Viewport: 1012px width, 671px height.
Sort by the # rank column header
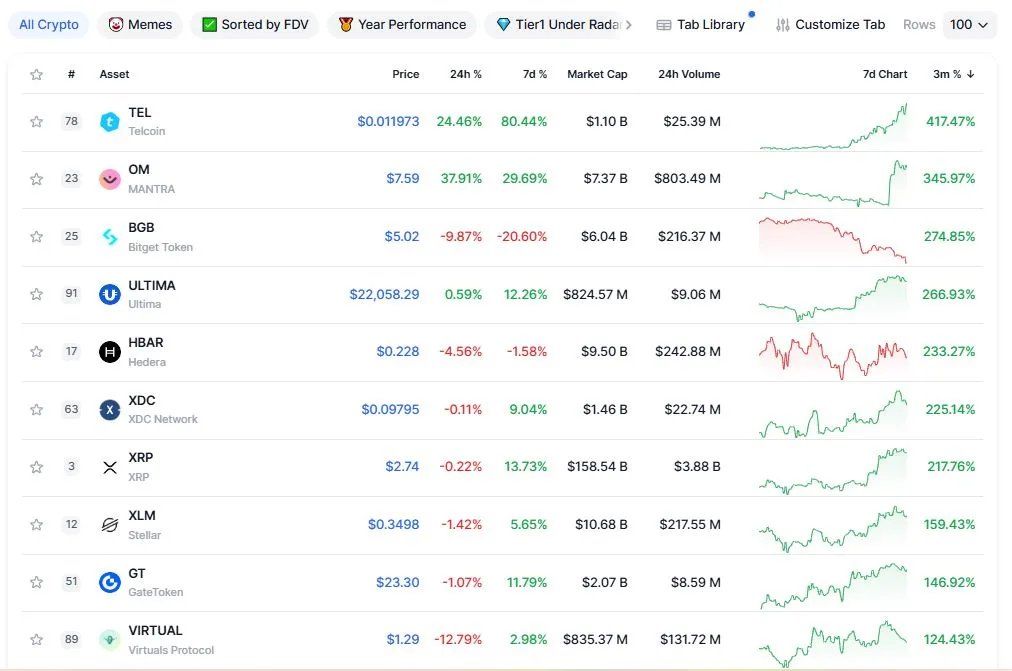coord(71,74)
